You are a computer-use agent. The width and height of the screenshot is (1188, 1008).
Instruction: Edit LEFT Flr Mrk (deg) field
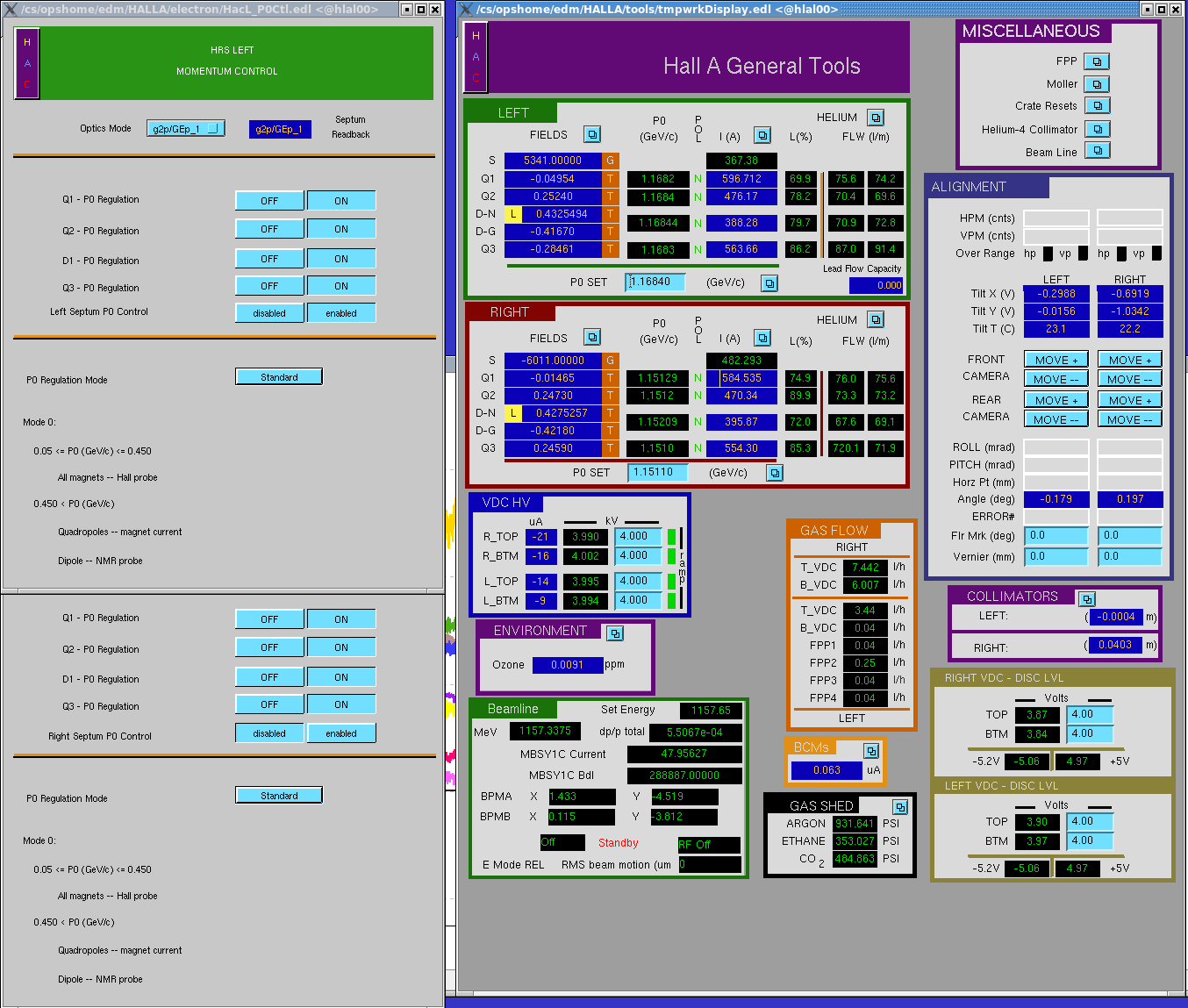pyautogui.click(x=1056, y=535)
